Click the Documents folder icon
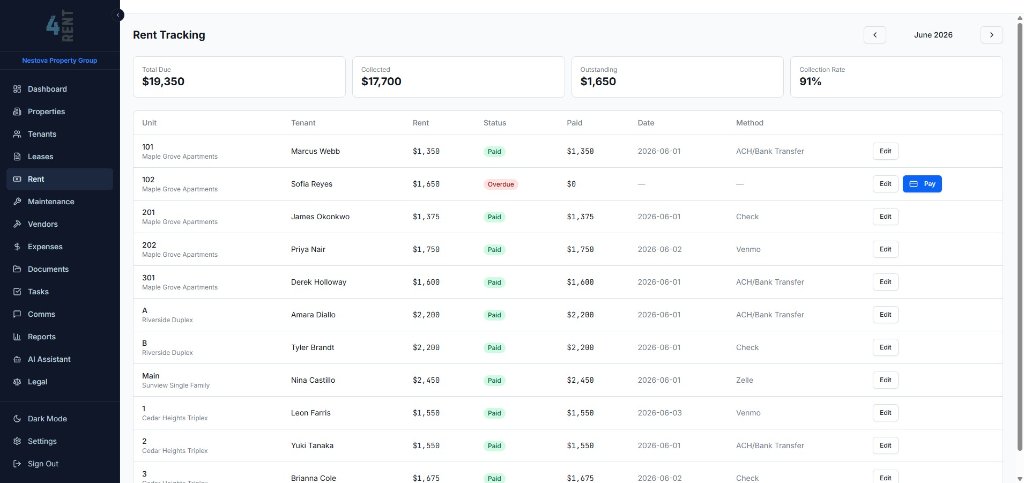Screen dimensions: 1024x483 (x=17, y=270)
